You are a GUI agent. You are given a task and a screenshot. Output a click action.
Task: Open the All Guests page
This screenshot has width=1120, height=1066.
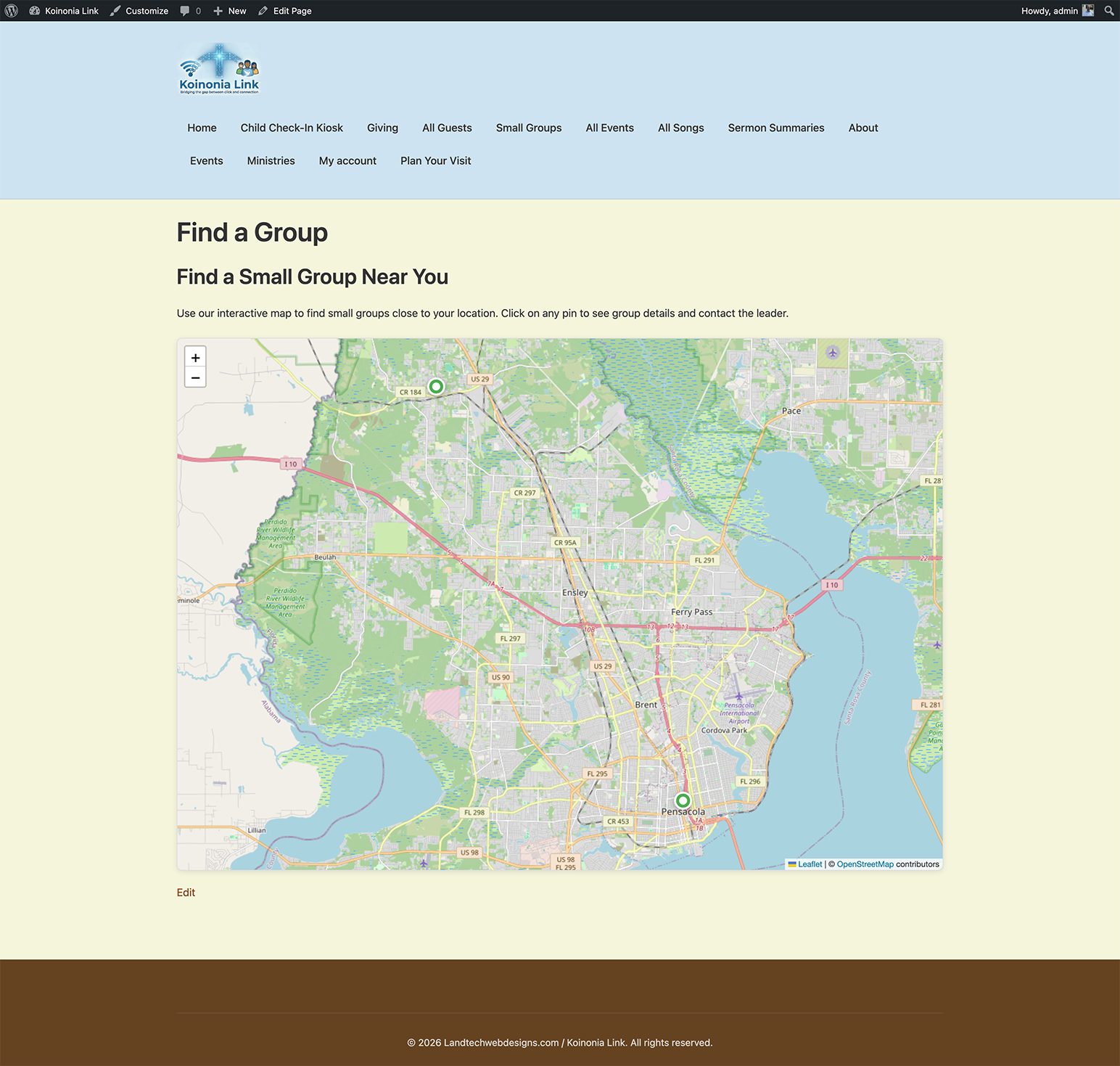click(x=447, y=128)
